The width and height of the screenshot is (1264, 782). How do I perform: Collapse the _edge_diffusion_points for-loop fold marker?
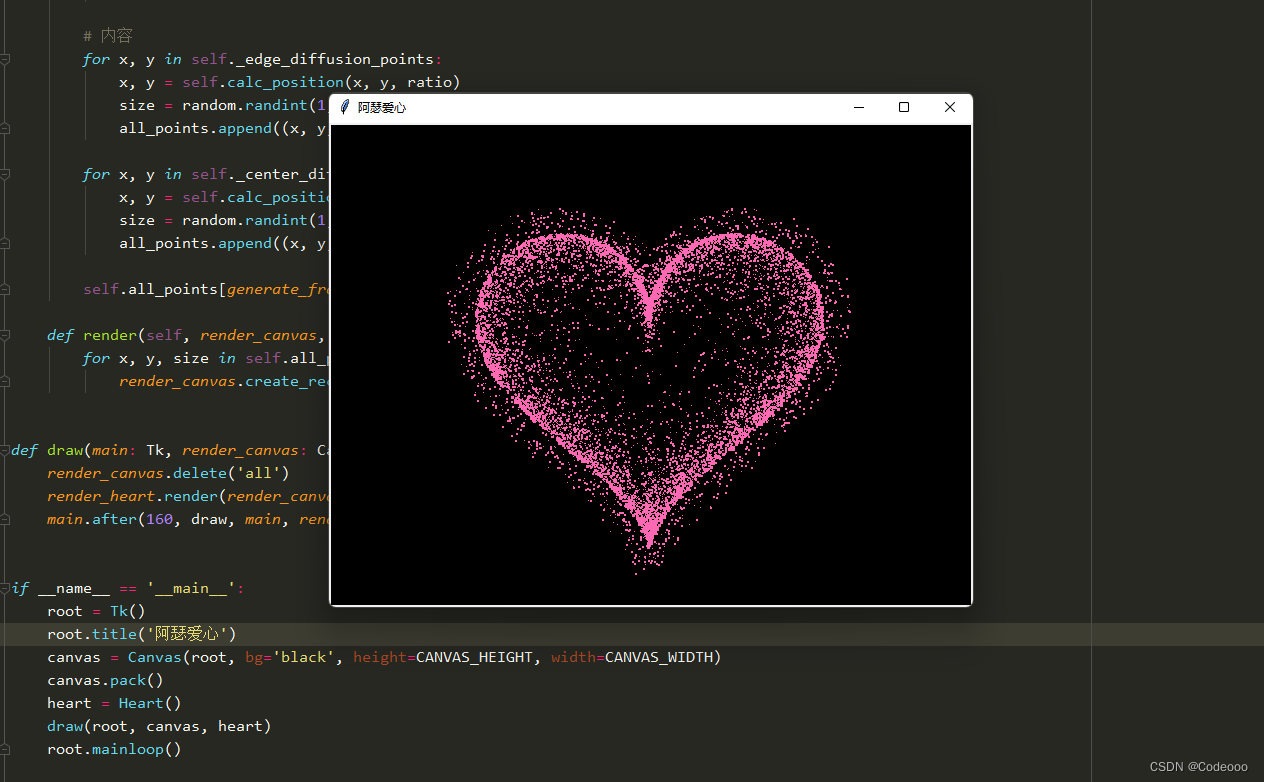[5, 60]
